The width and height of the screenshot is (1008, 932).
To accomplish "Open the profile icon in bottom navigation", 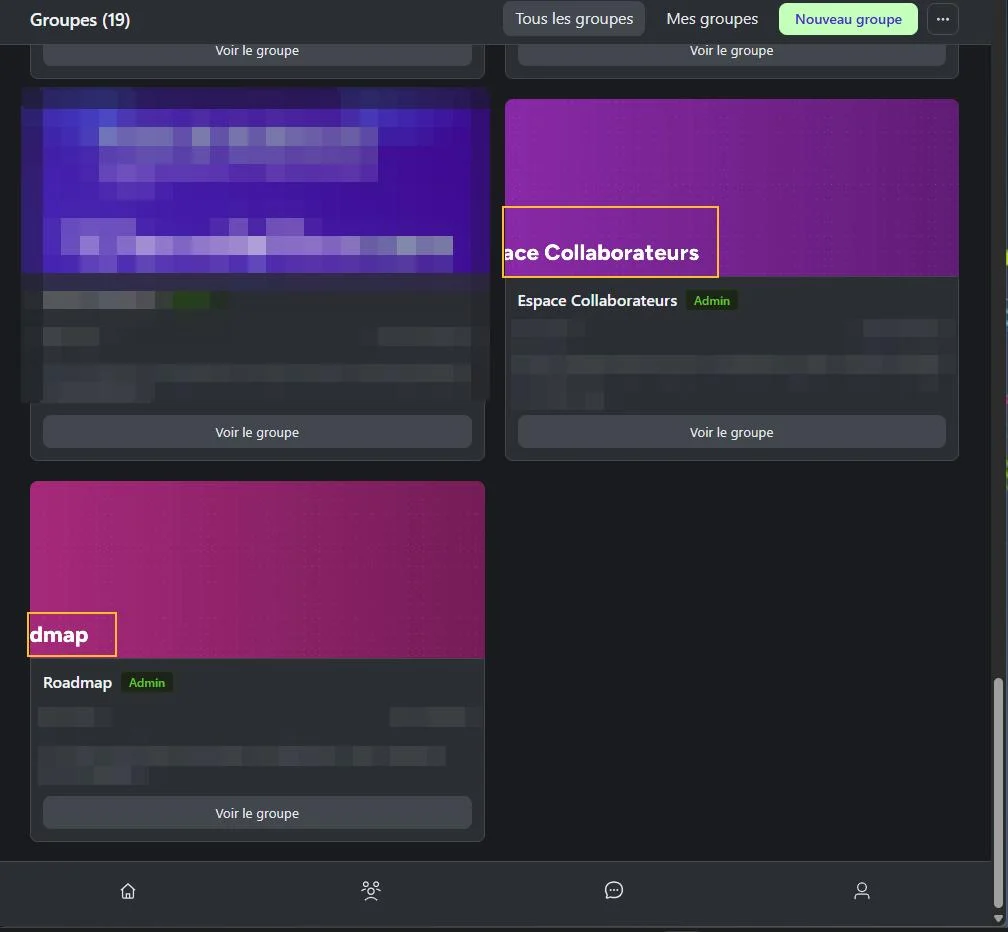I will point(861,891).
